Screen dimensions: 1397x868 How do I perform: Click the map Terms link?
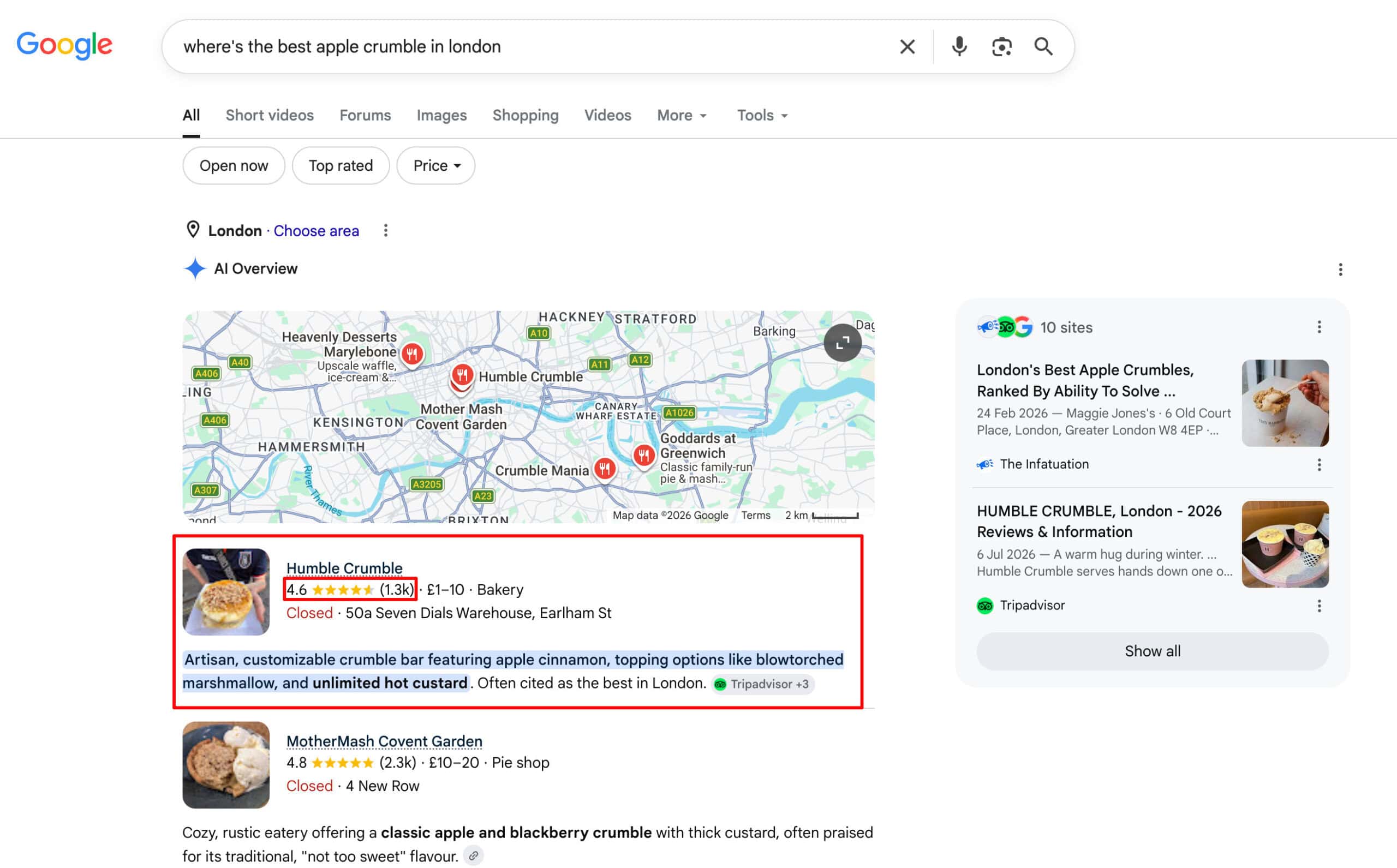(755, 515)
